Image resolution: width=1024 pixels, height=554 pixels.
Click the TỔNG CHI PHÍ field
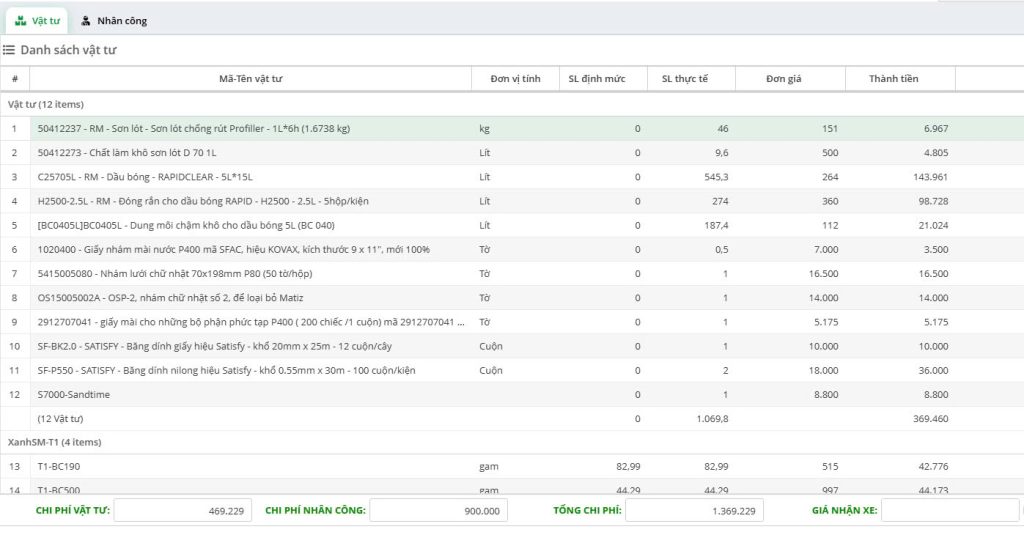694,511
